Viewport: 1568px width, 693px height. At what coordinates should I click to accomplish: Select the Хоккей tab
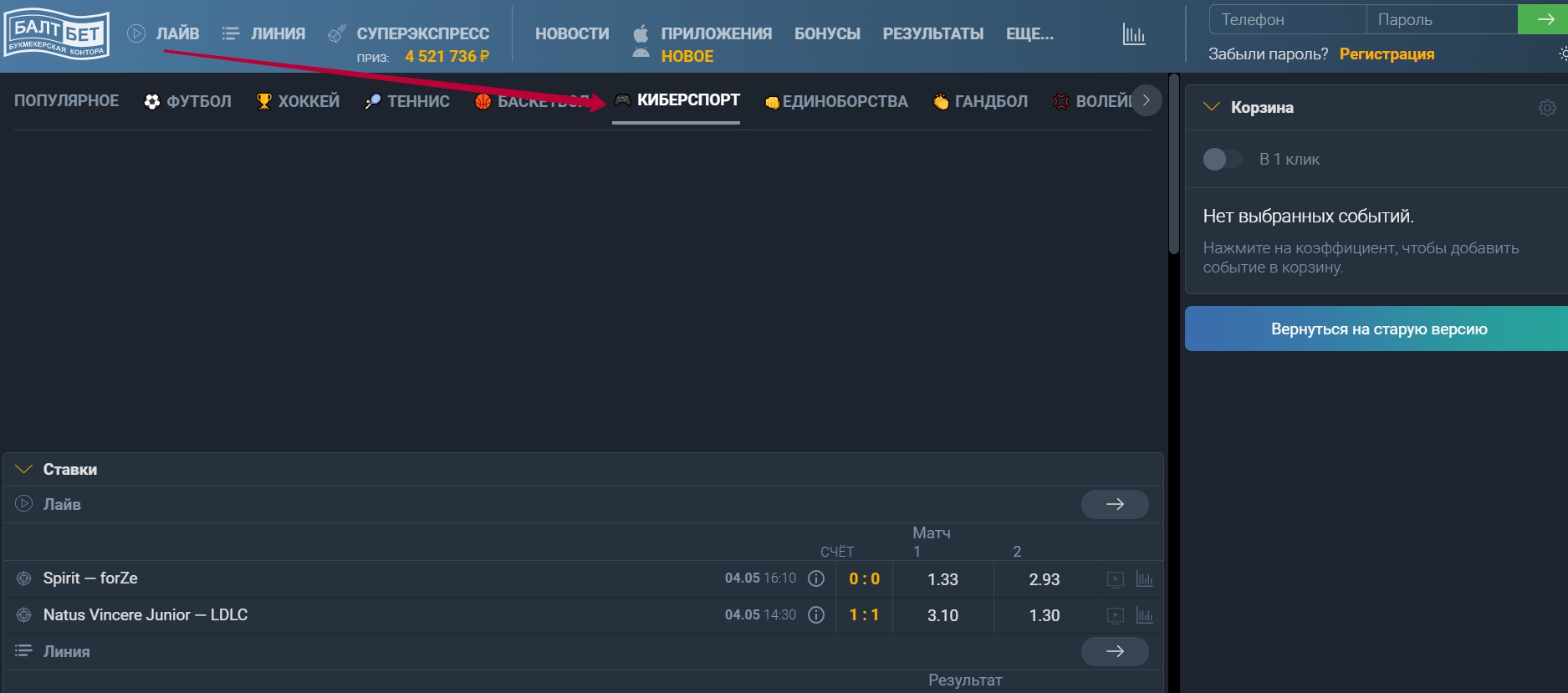coord(298,101)
